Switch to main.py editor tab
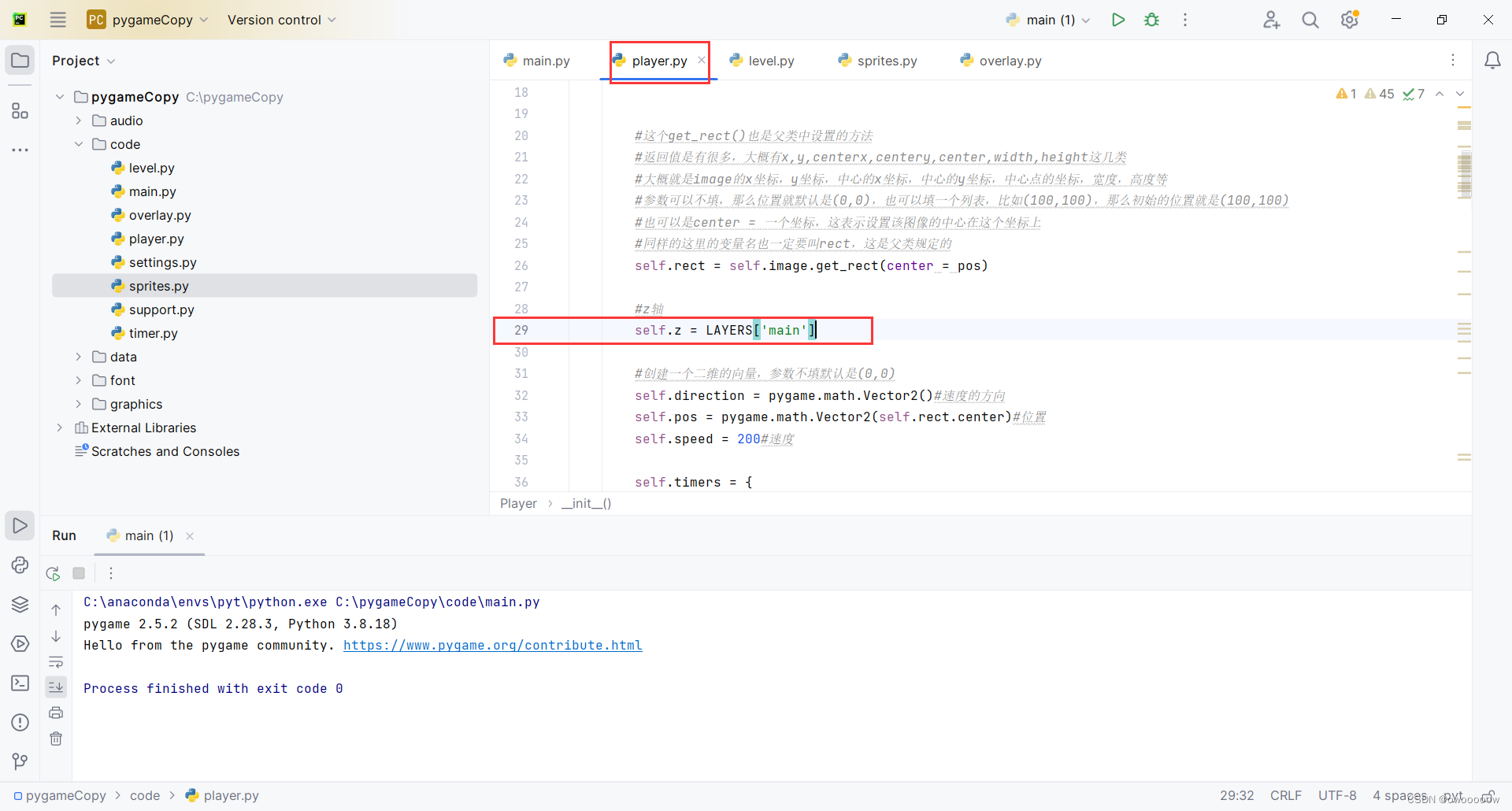 536,61
